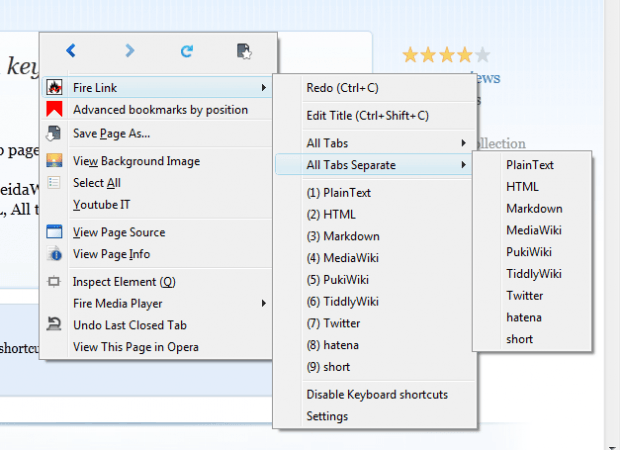Expand the Fire Media Player submenu arrow
Image resolution: width=620 pixels, height=450 pixels.
click(264, 303)
